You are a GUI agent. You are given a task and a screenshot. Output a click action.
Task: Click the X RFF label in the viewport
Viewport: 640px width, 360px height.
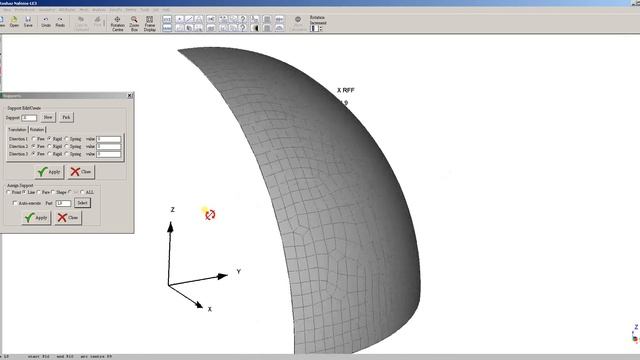(346, 90)
